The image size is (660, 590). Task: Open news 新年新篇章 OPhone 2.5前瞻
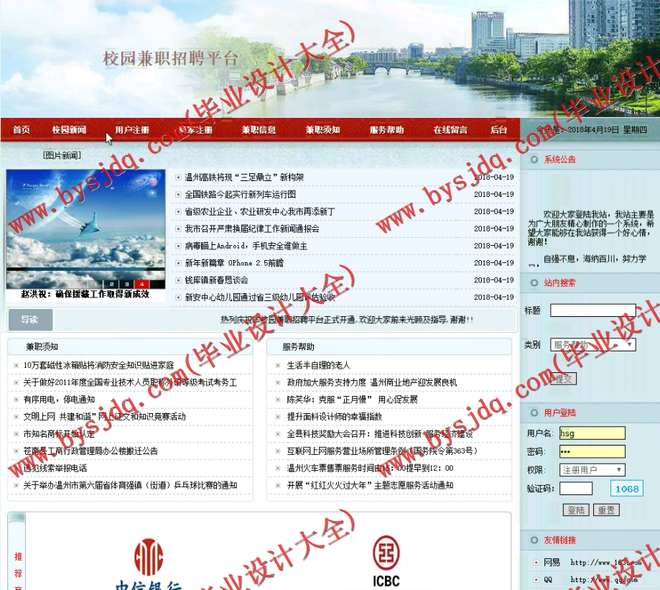(x=234, y=263)
